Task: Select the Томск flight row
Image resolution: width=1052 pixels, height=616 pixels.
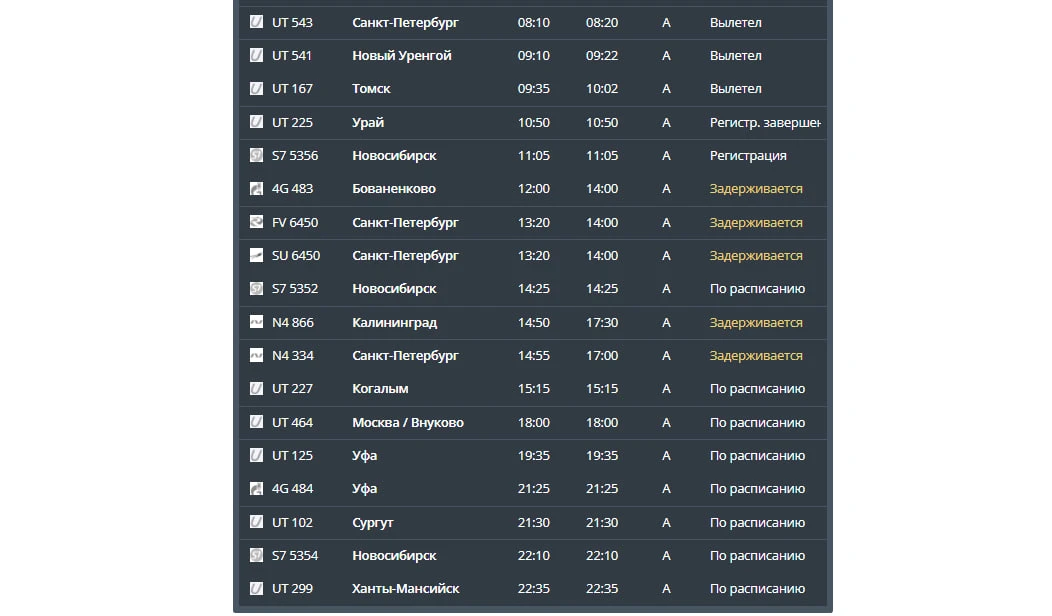Action: 533,89
